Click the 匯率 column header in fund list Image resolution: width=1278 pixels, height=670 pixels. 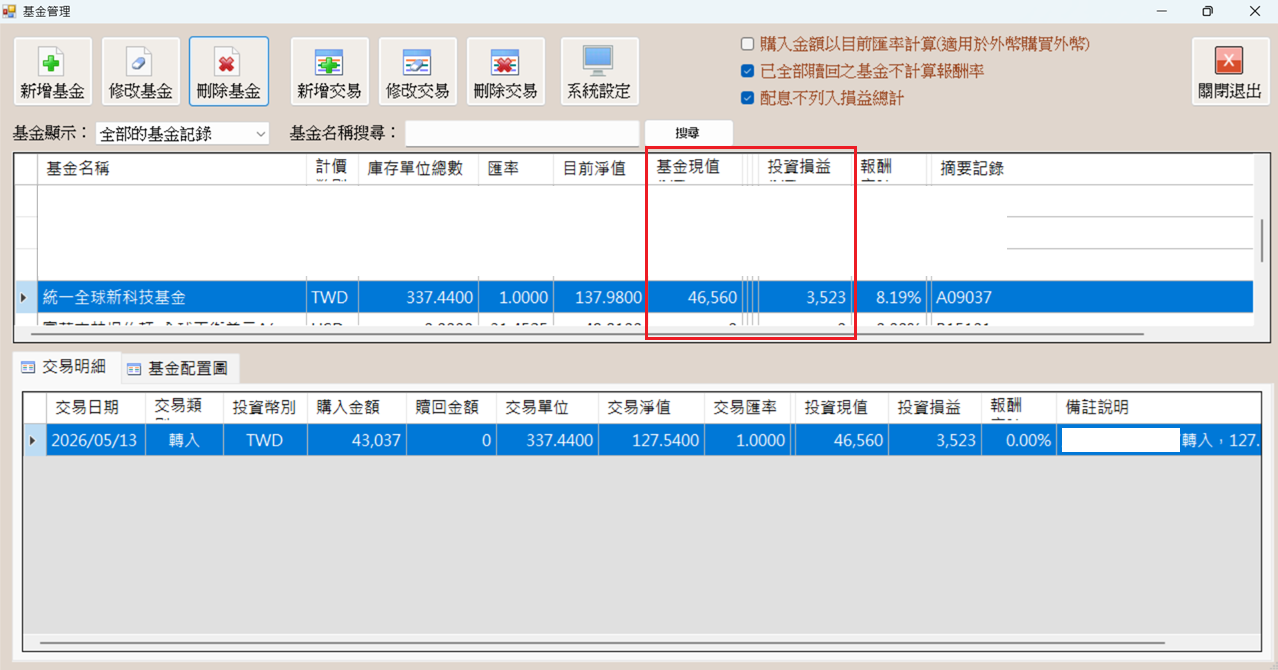pyautogui.click(x=516, y=169)
